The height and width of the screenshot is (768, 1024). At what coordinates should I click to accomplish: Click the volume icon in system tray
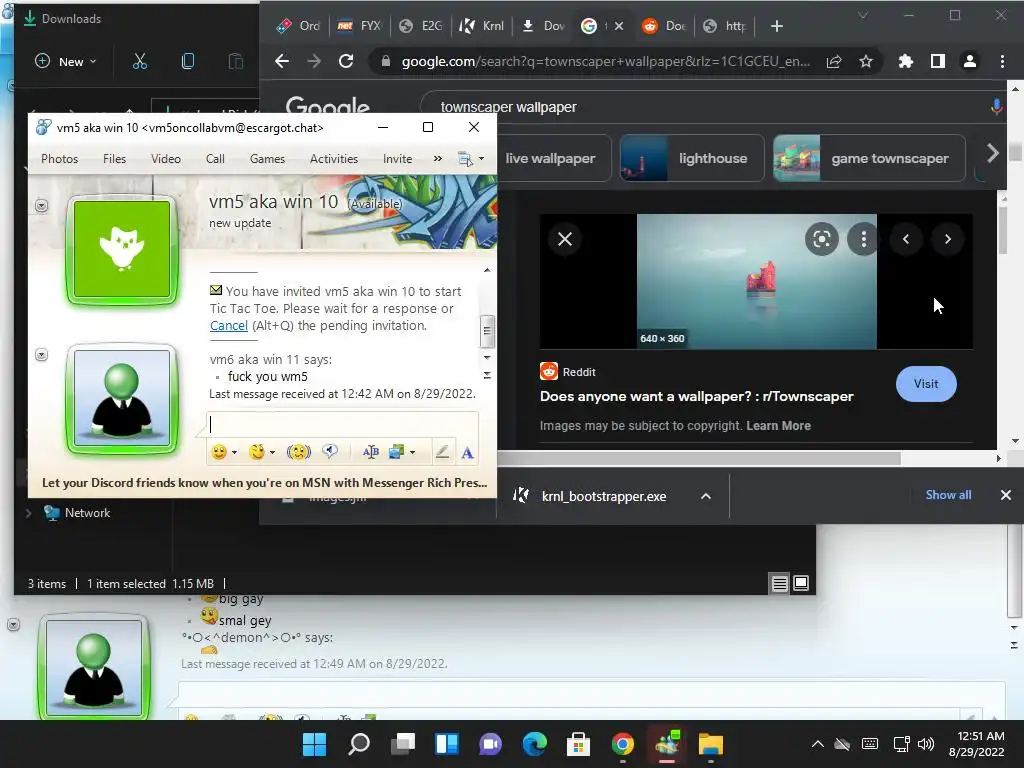tap(926, 744)
